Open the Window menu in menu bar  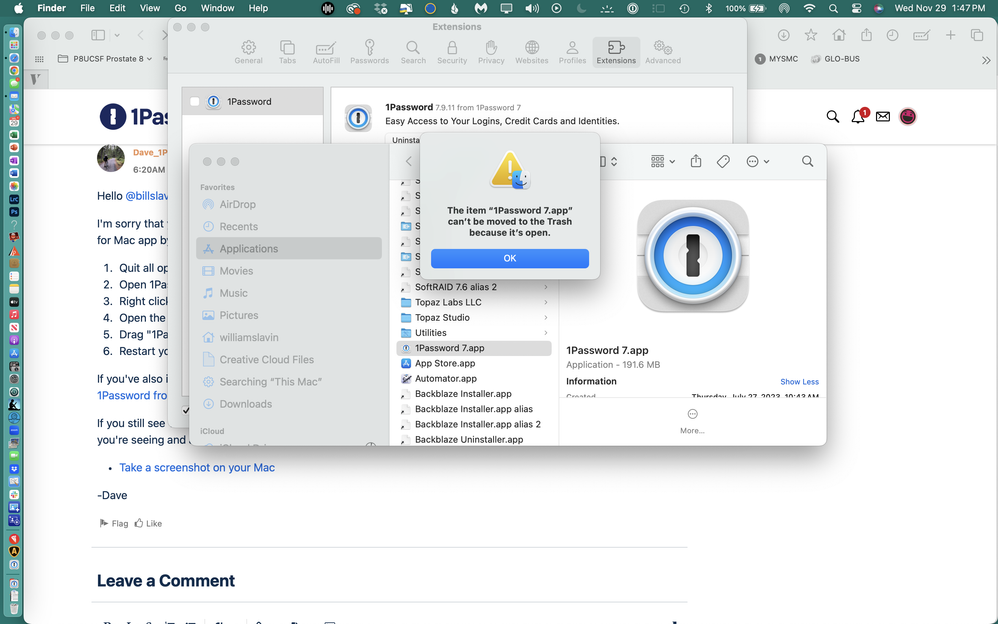(217, 8)
